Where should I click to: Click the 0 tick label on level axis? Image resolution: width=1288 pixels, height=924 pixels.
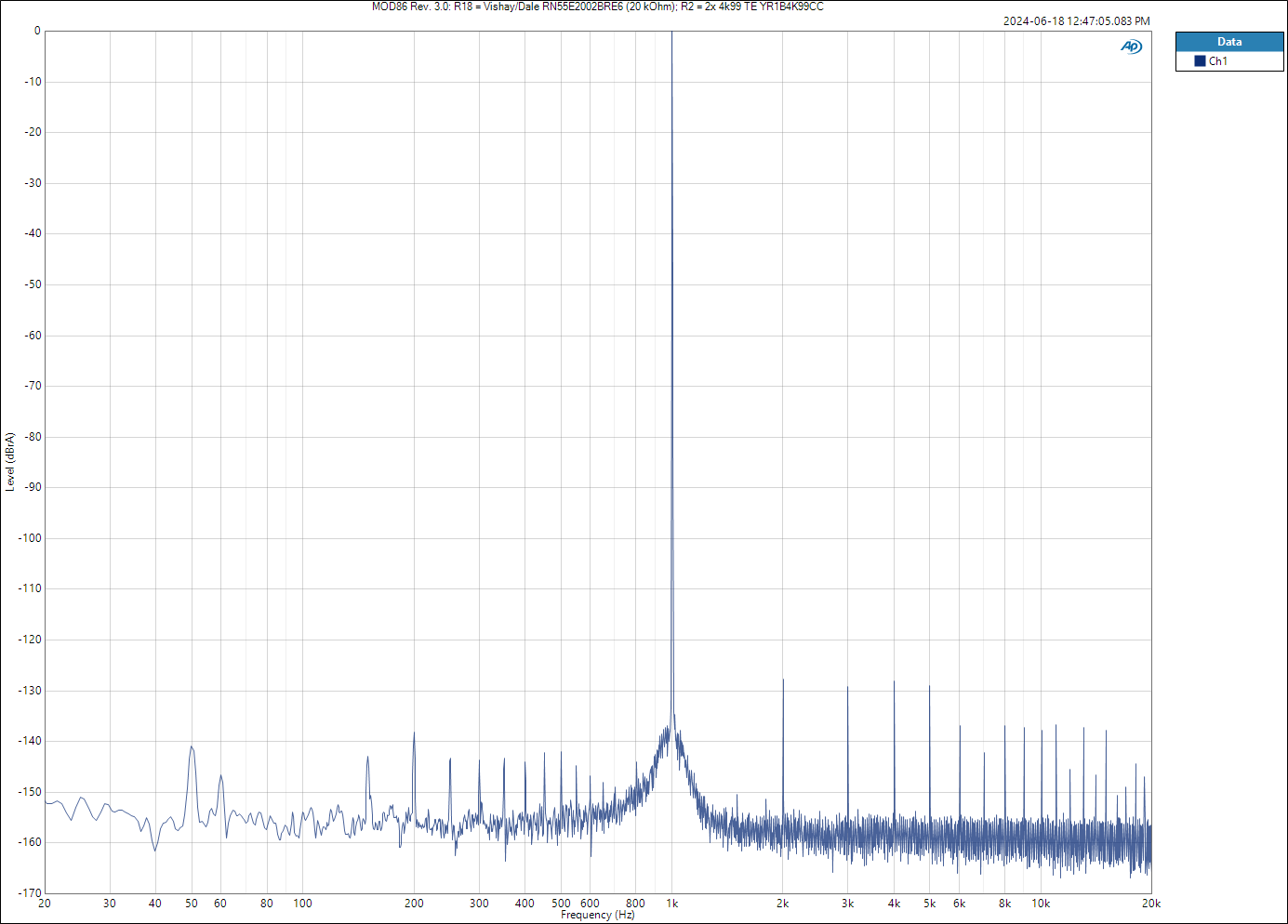37,31
